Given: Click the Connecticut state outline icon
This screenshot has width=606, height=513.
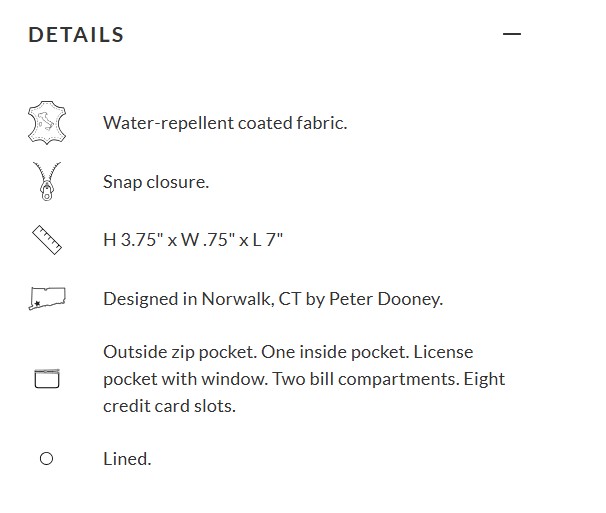Looking at the screenshot, I should pos(47,298).
